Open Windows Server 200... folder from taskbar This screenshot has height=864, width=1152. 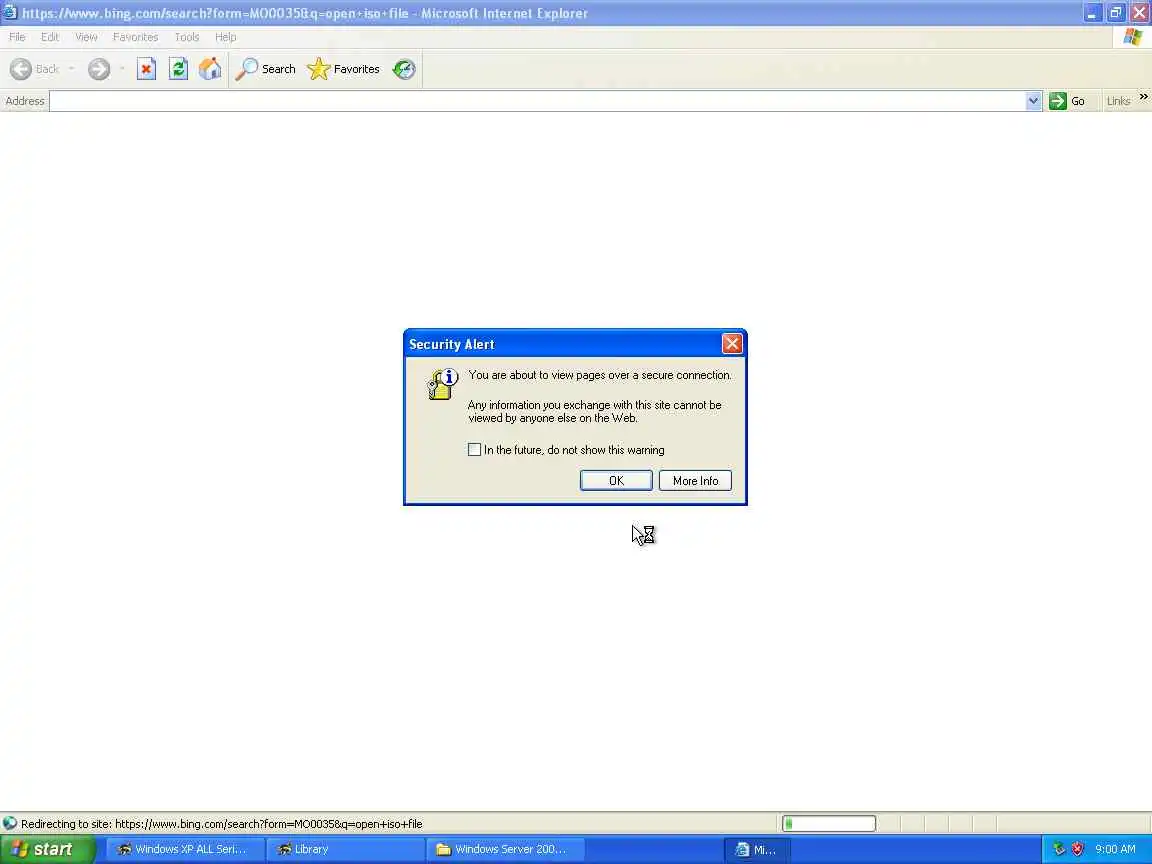click(503, 849)
